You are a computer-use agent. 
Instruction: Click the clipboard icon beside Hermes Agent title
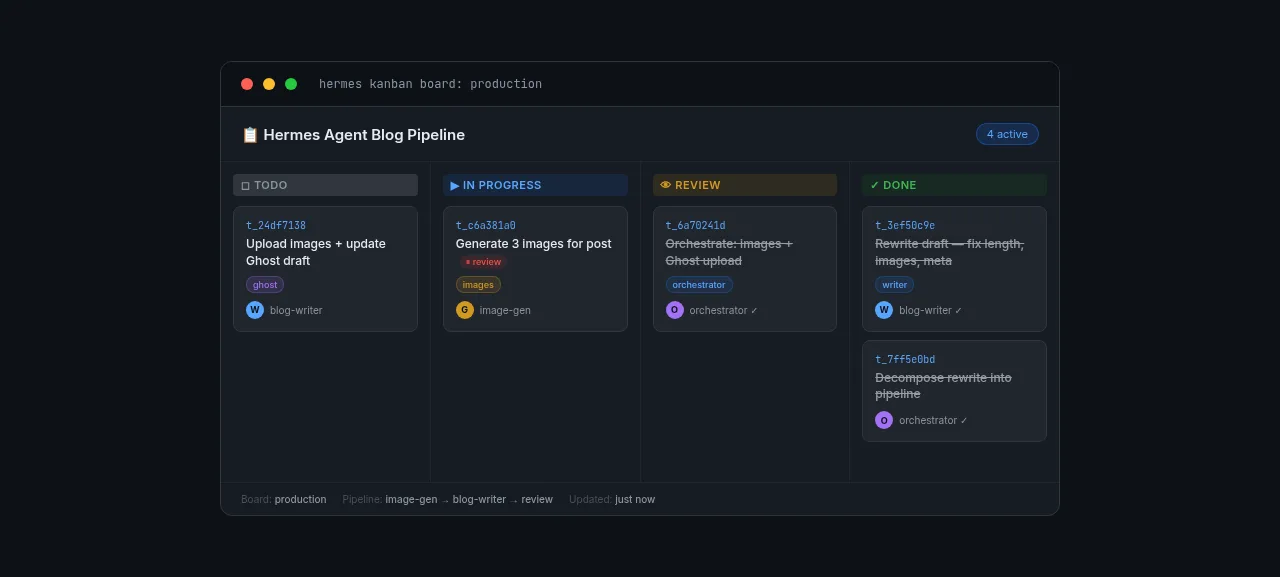click(250, 135)
